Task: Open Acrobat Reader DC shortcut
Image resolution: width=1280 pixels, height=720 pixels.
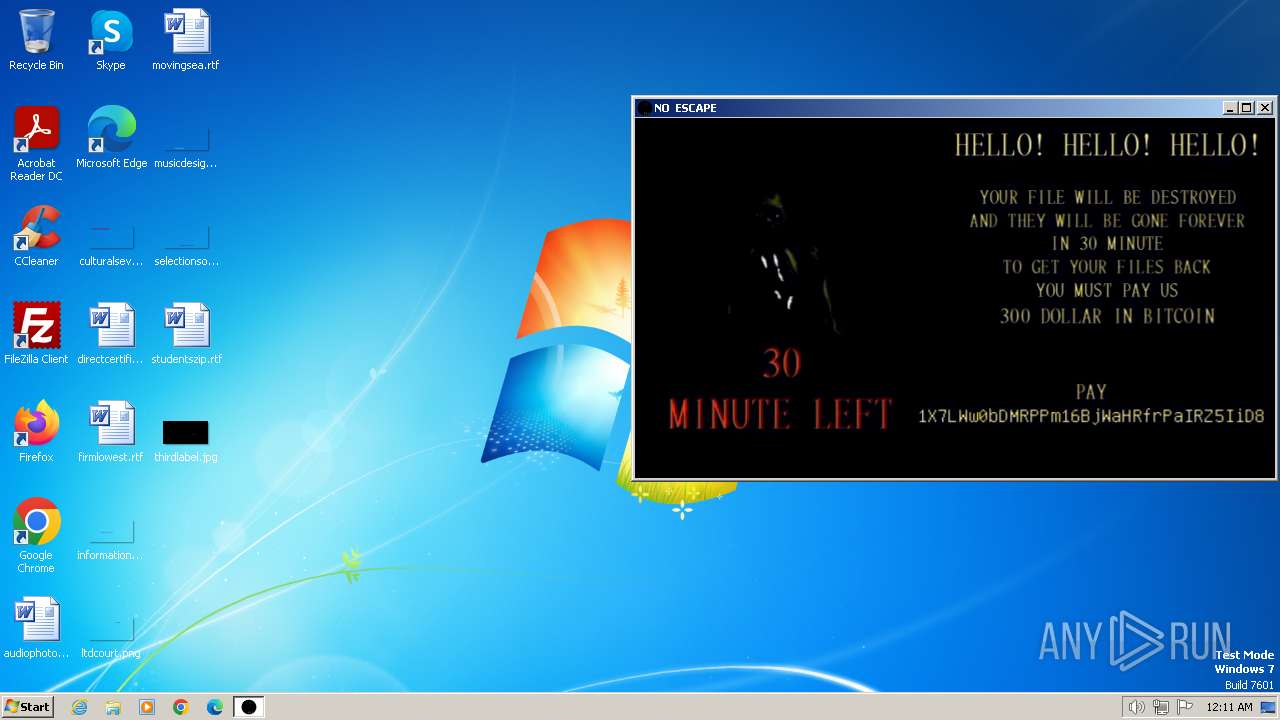Action: pyautogui.click(x=36, y=144)
